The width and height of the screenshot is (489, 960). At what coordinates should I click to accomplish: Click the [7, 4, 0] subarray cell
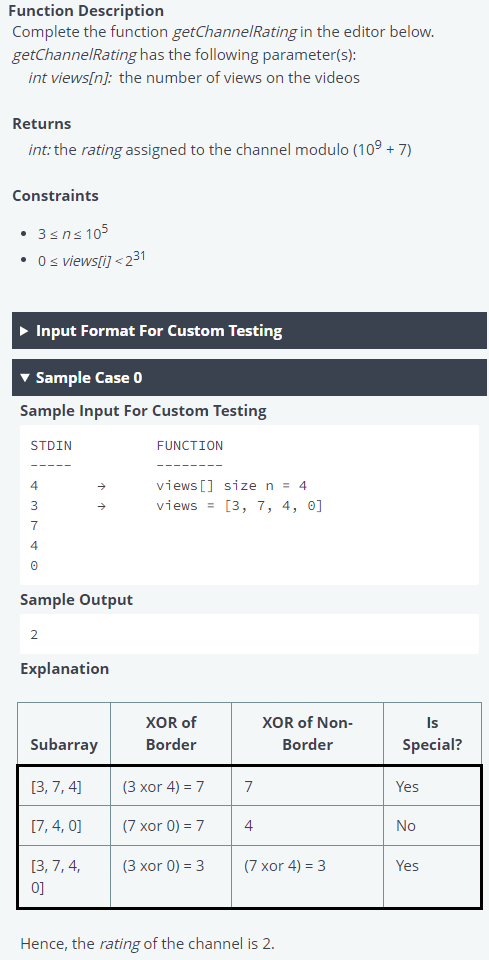pyautogui.click(x=56, y=826)
